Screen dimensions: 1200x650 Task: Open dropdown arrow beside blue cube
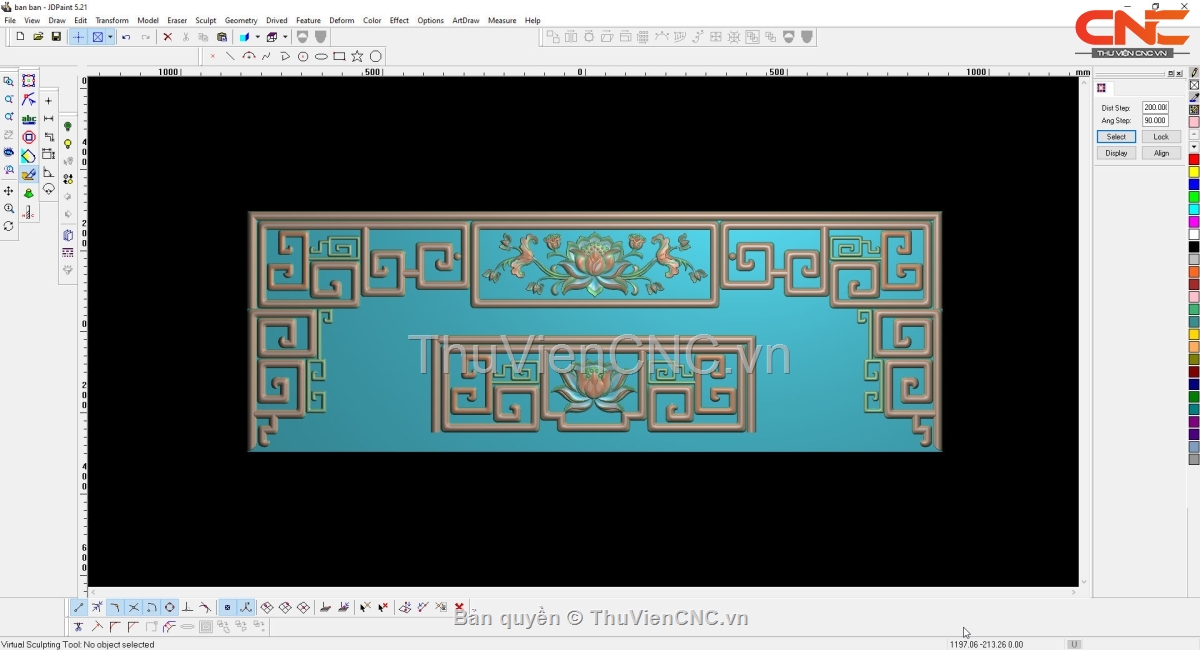point(257,37)
